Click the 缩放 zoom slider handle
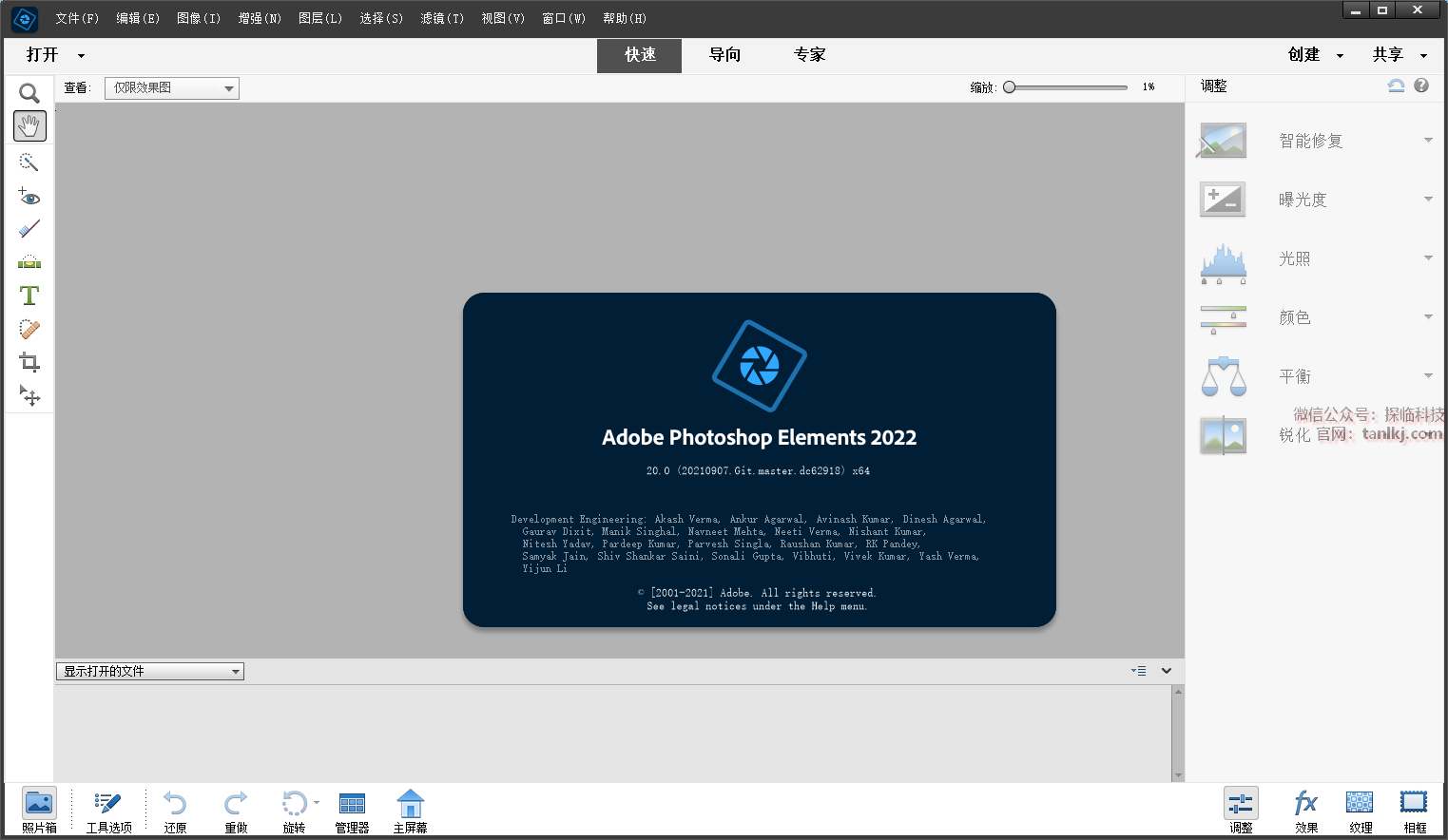This screenshot has width=1448, height=840. [1010, 87]
